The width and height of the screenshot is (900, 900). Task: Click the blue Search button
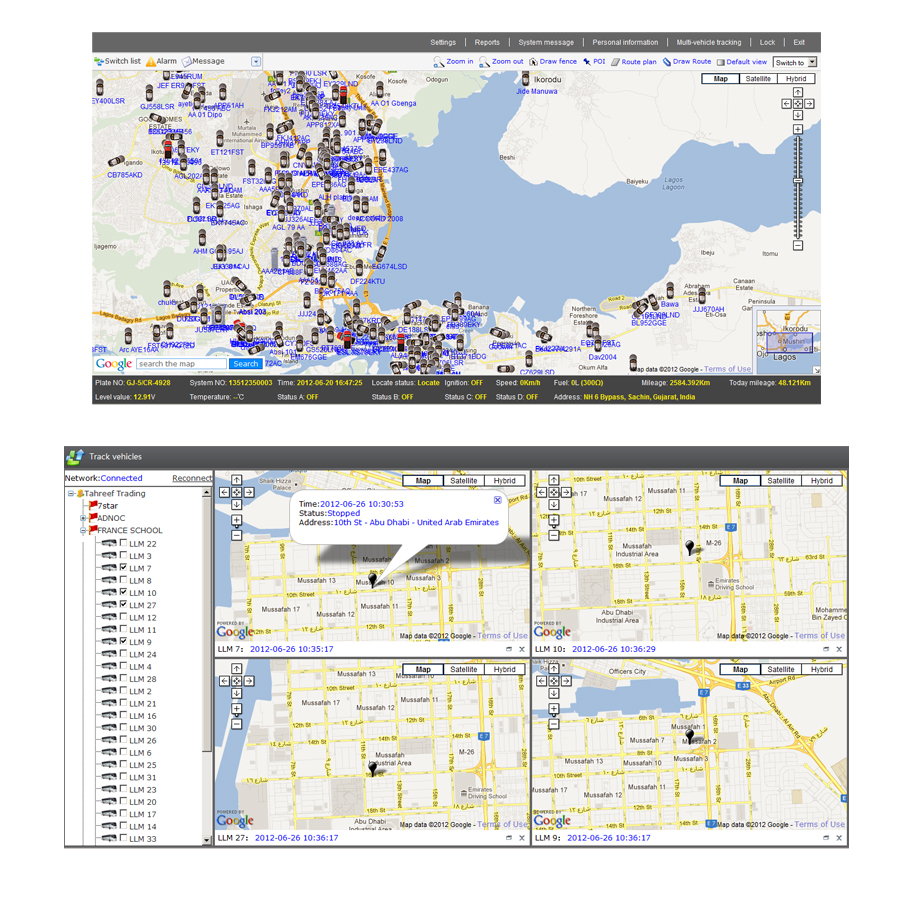(246, 364)
